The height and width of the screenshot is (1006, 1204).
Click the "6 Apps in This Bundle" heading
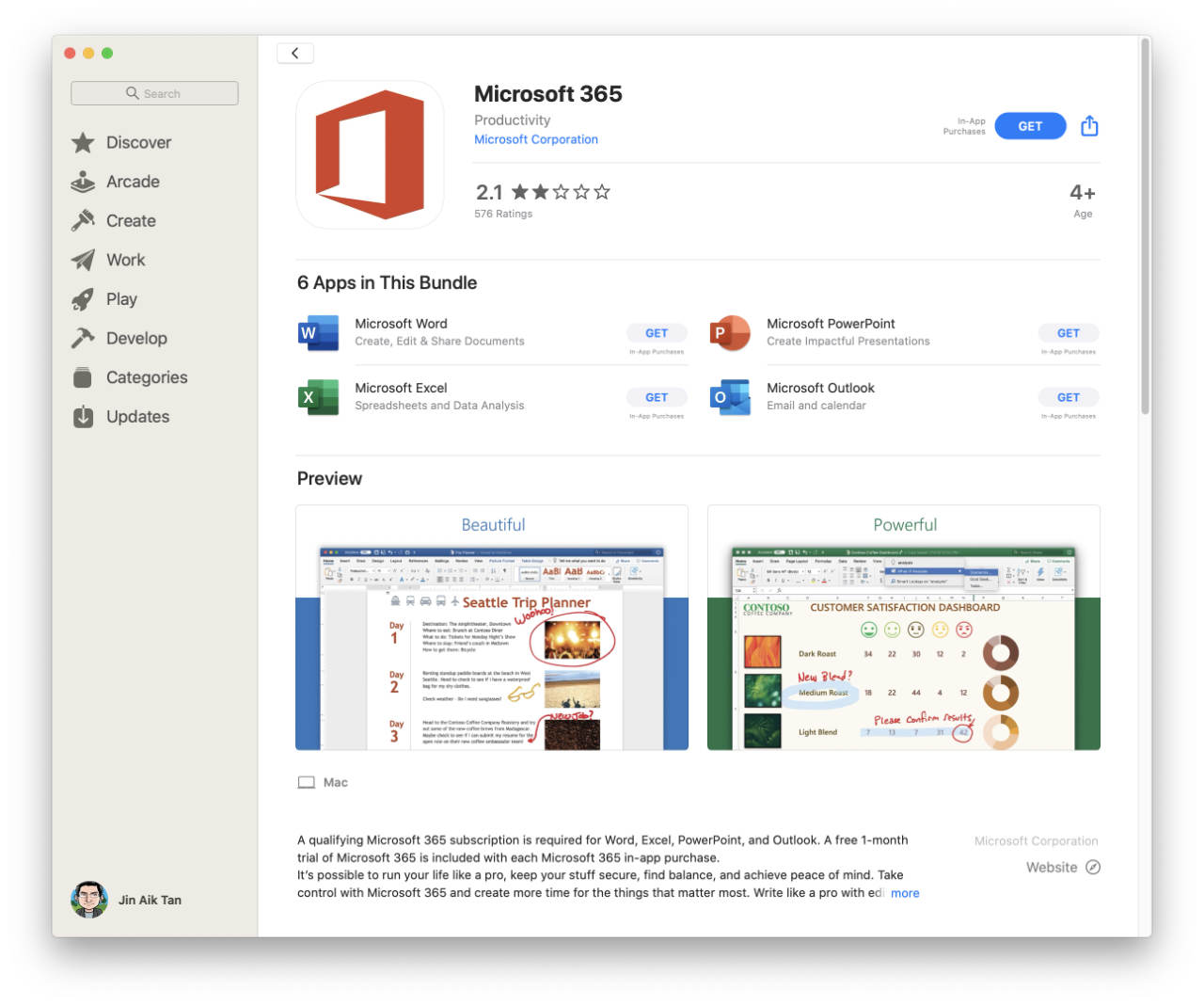[x=387, y=282]
